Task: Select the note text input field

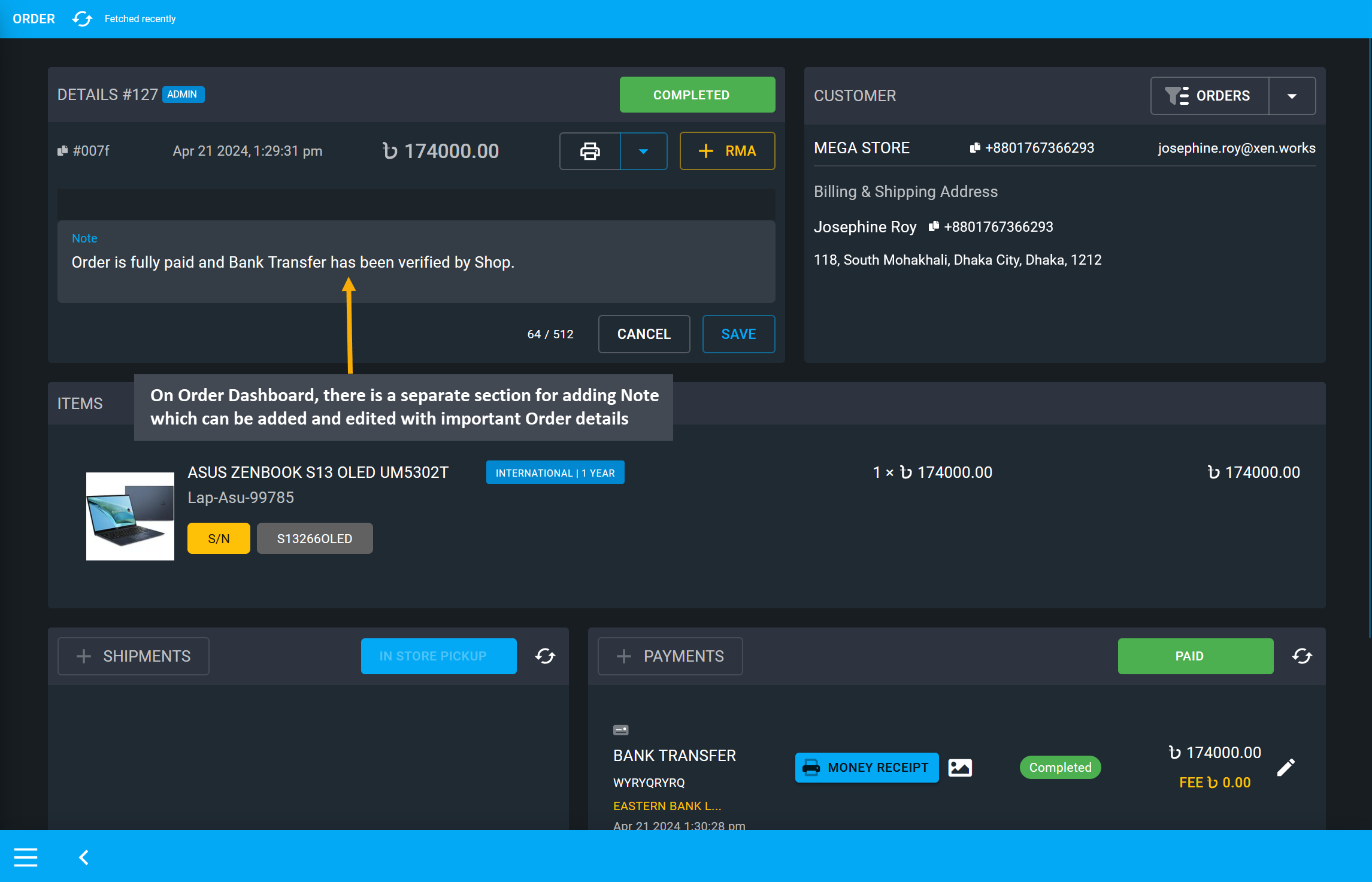Action: [416, 262]
